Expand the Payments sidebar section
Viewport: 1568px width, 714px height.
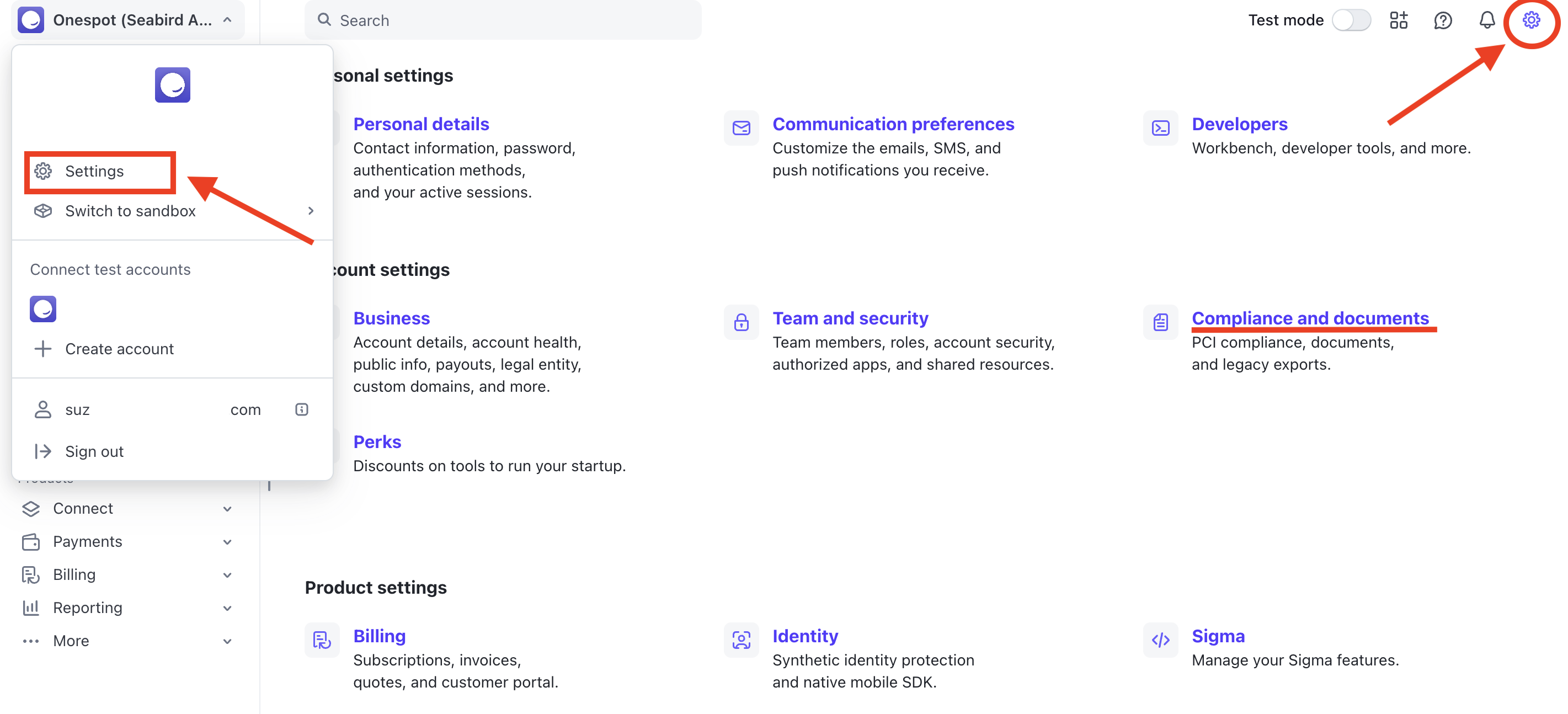128,541
